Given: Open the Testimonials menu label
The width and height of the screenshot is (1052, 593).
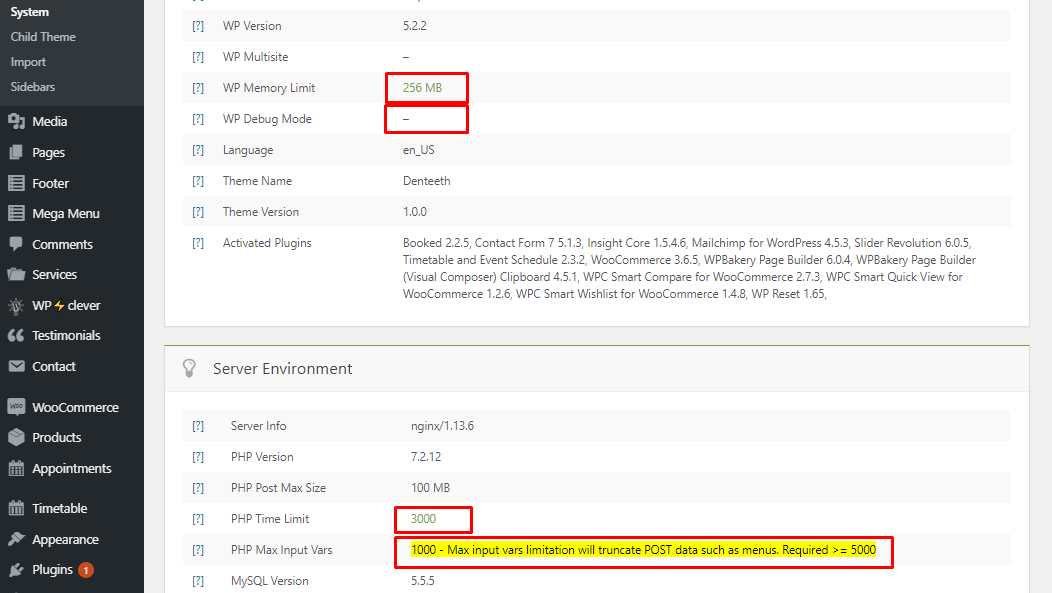Looking at the screenshot, I should (66, 335).
